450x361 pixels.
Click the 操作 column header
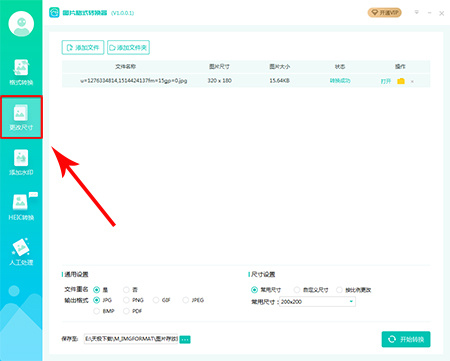point(400,67)
